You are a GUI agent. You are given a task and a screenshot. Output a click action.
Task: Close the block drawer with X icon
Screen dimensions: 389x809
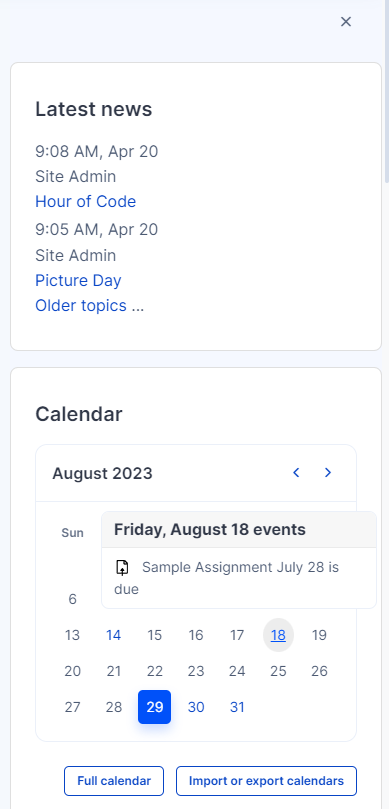pyautogui.click(x=346, y=22)
